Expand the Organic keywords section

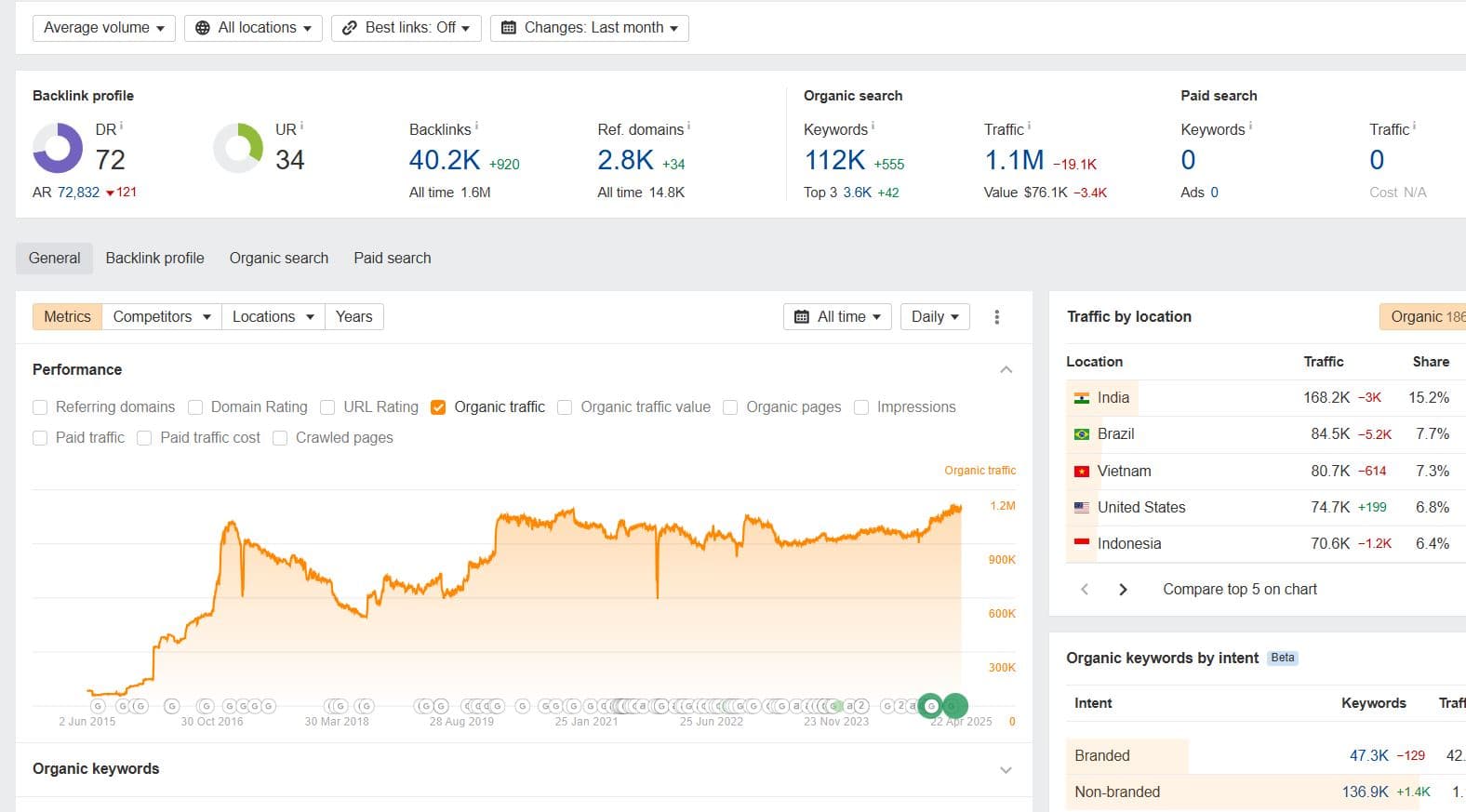click(x=1006, y=770)
